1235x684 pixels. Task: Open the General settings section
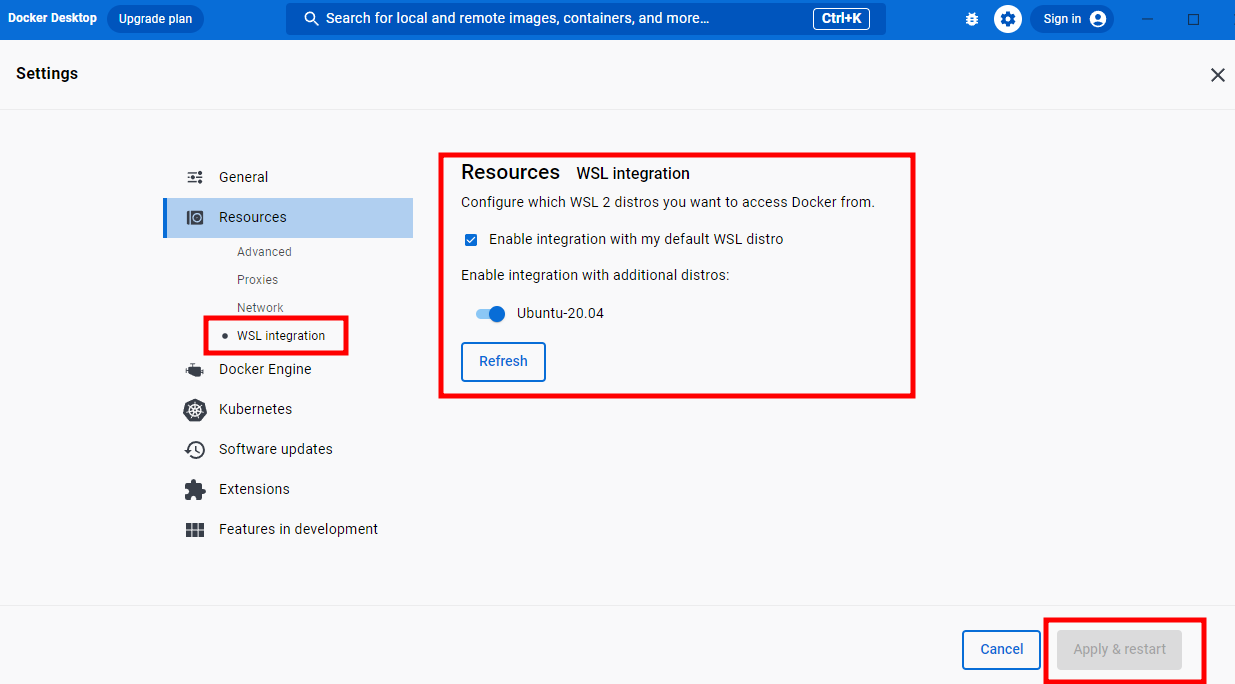288,177
